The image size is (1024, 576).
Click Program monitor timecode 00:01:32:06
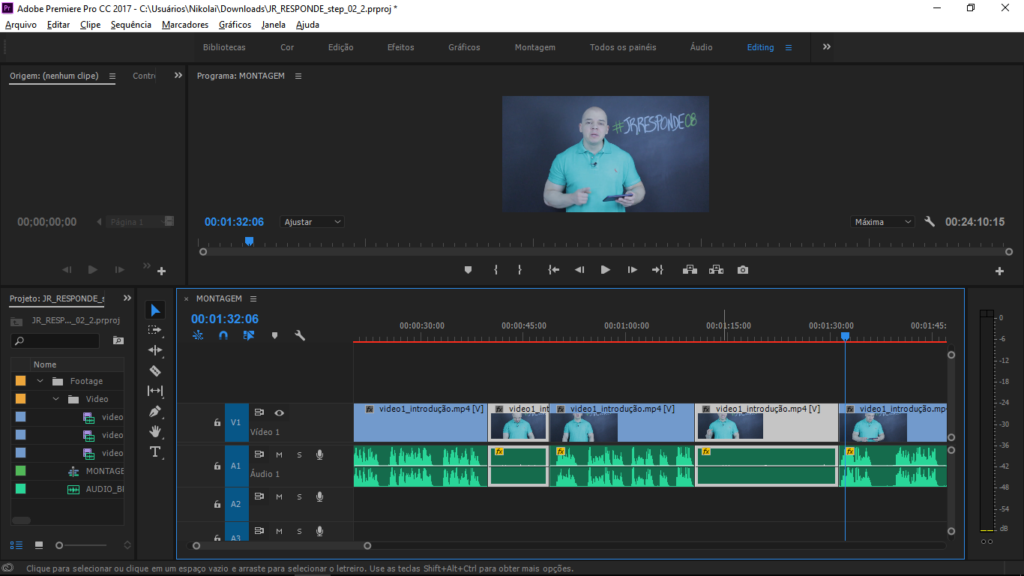(234, 222)
